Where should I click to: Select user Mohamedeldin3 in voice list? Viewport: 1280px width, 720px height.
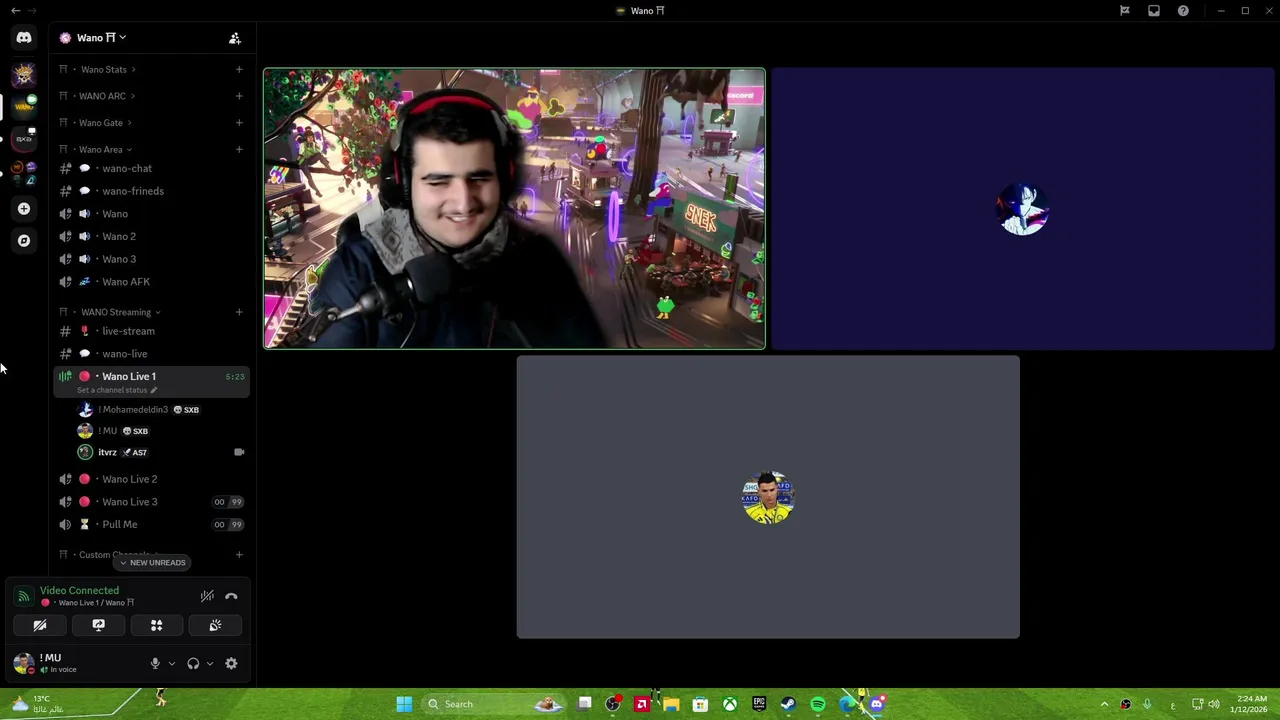point(160,410)
